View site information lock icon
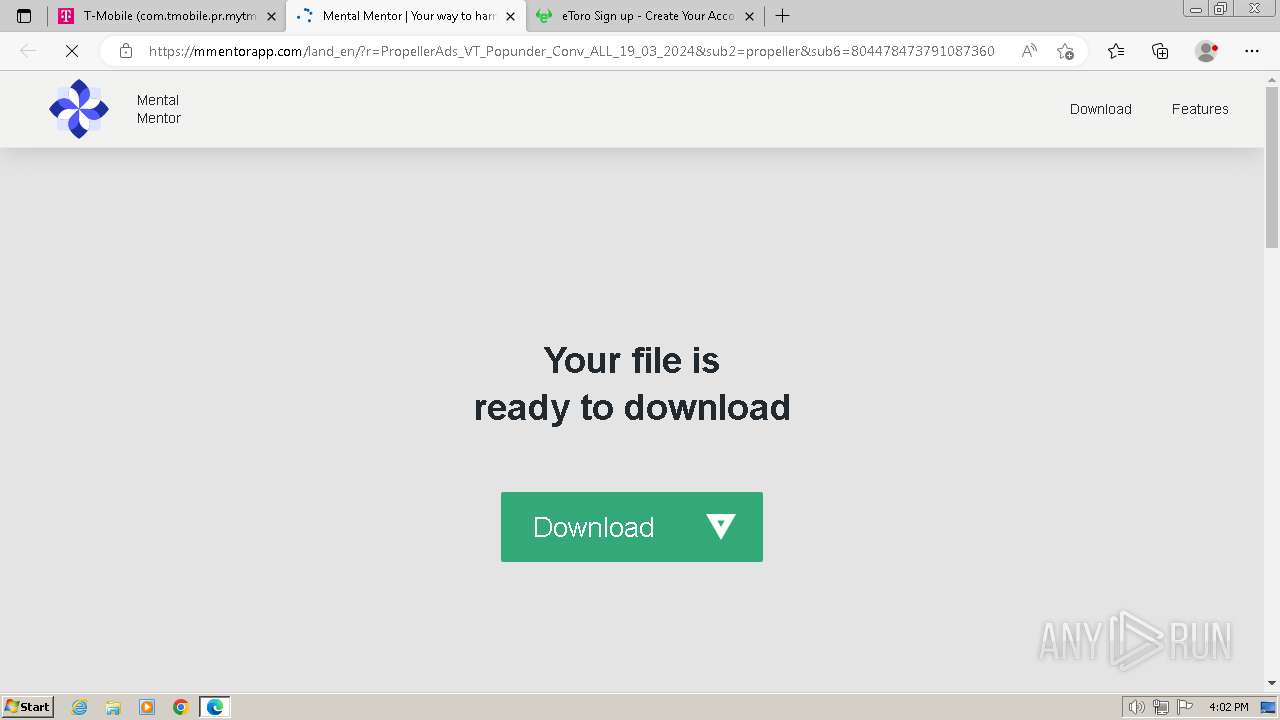1280x720 pixels. point(126,51)
